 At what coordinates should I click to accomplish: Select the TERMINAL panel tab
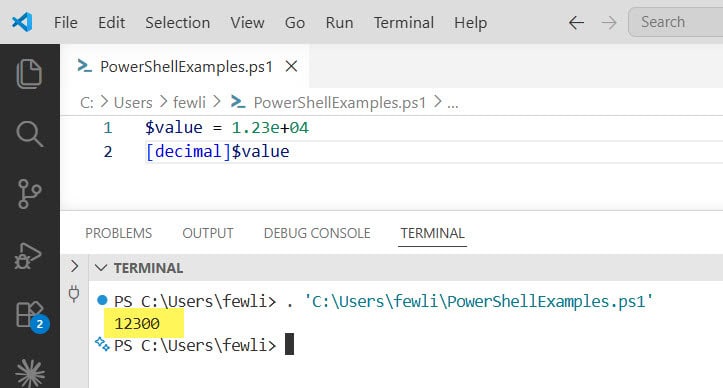tap(432, 233)
